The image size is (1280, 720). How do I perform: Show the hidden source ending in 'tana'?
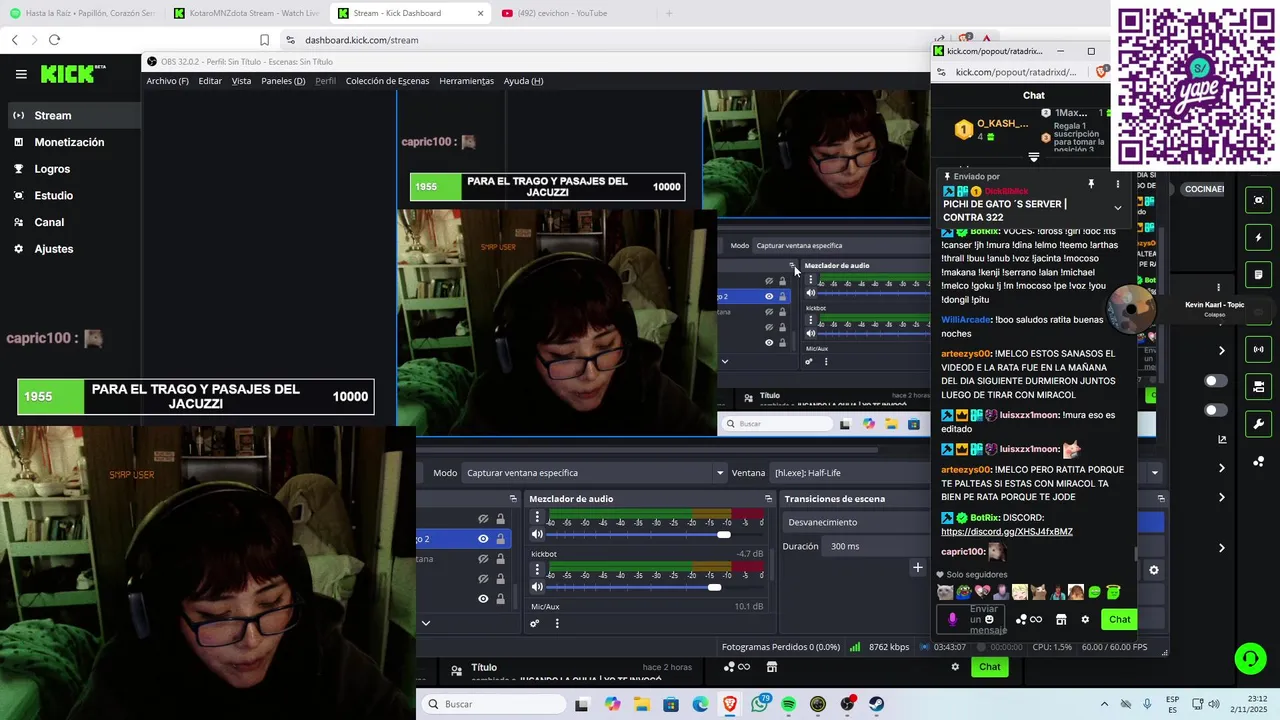click(483, 559)
